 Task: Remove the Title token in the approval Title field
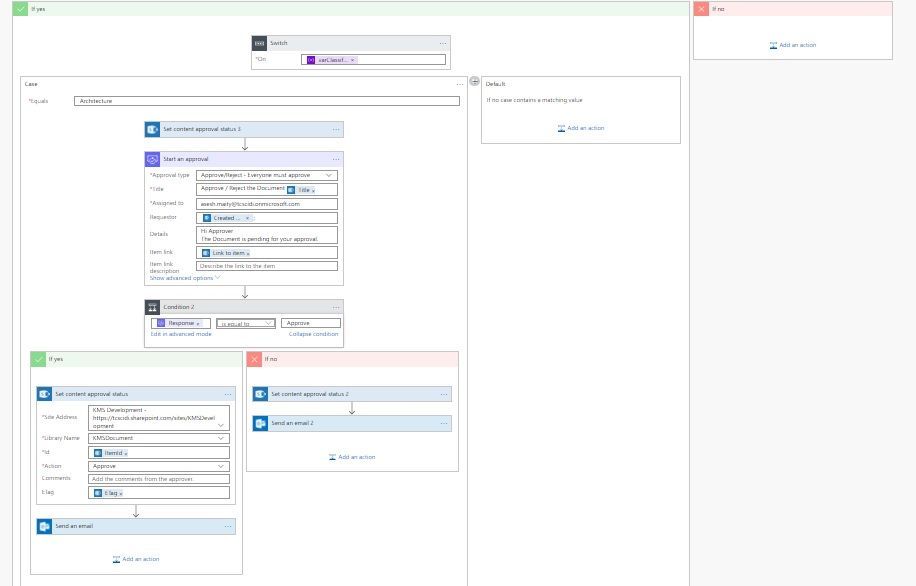[313, 190]
